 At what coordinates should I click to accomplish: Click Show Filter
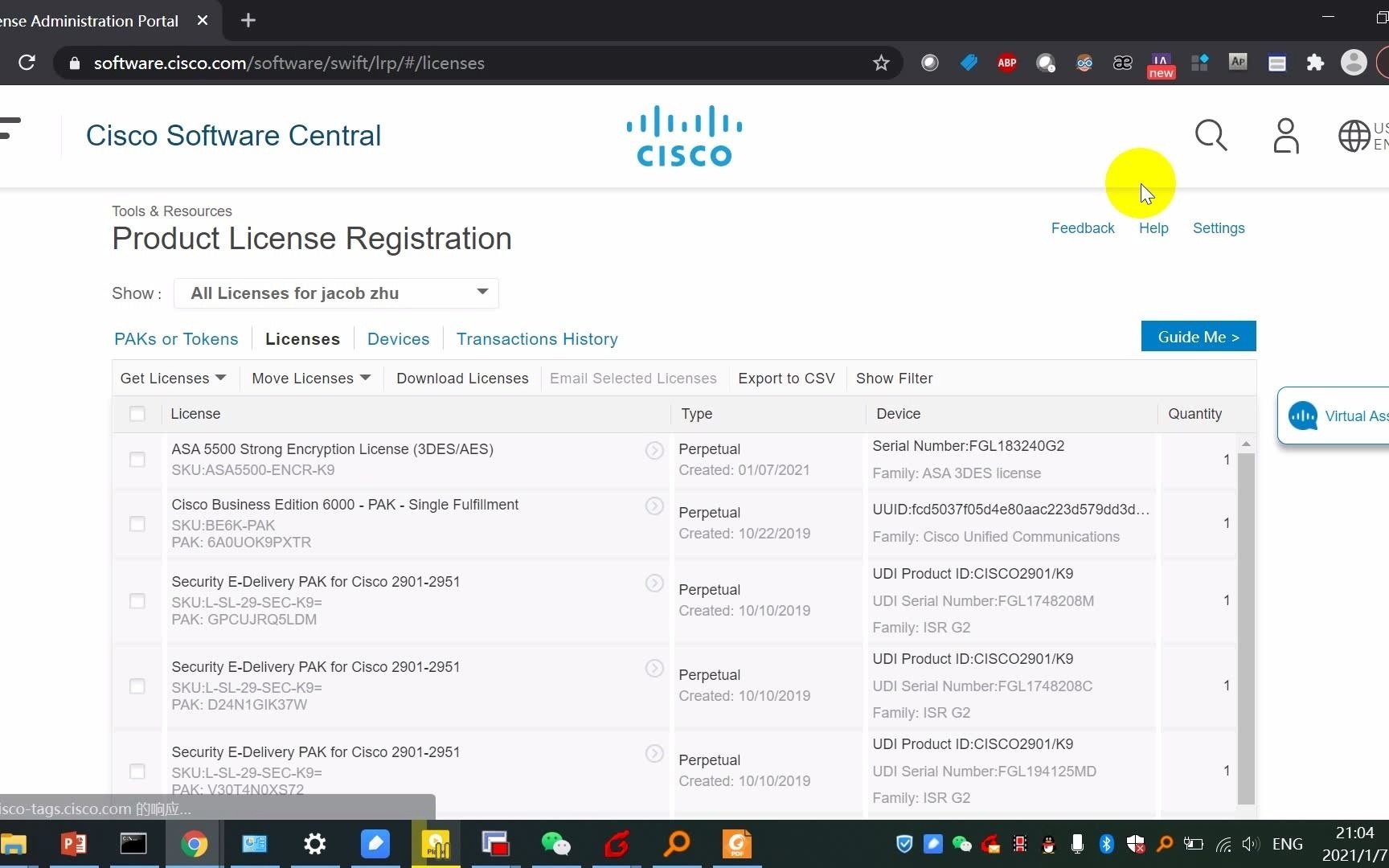coord(894,379)
